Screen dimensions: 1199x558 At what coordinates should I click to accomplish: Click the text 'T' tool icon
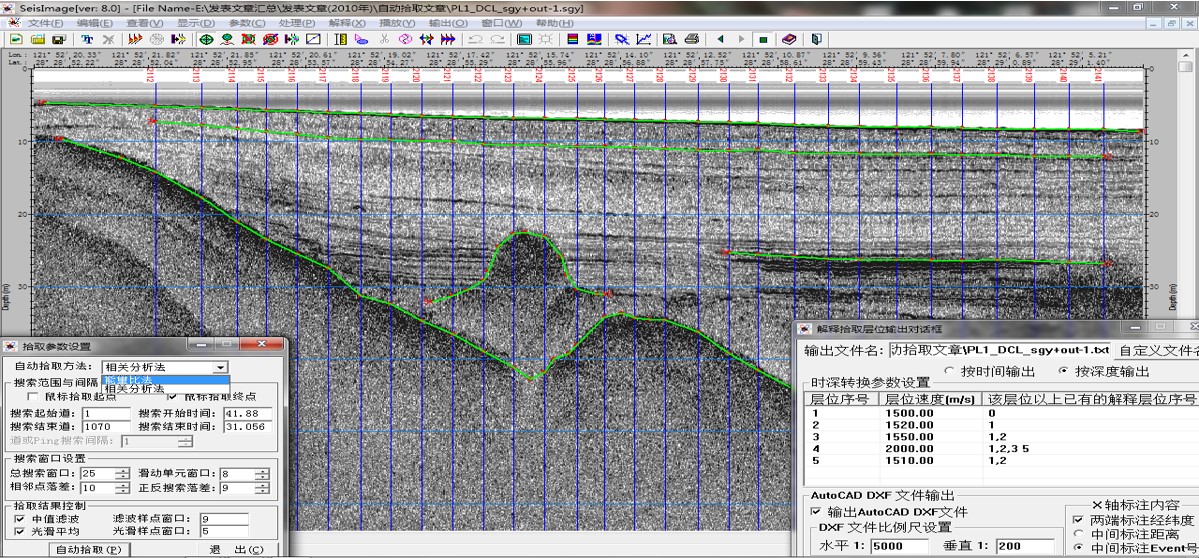click(87, 39)
